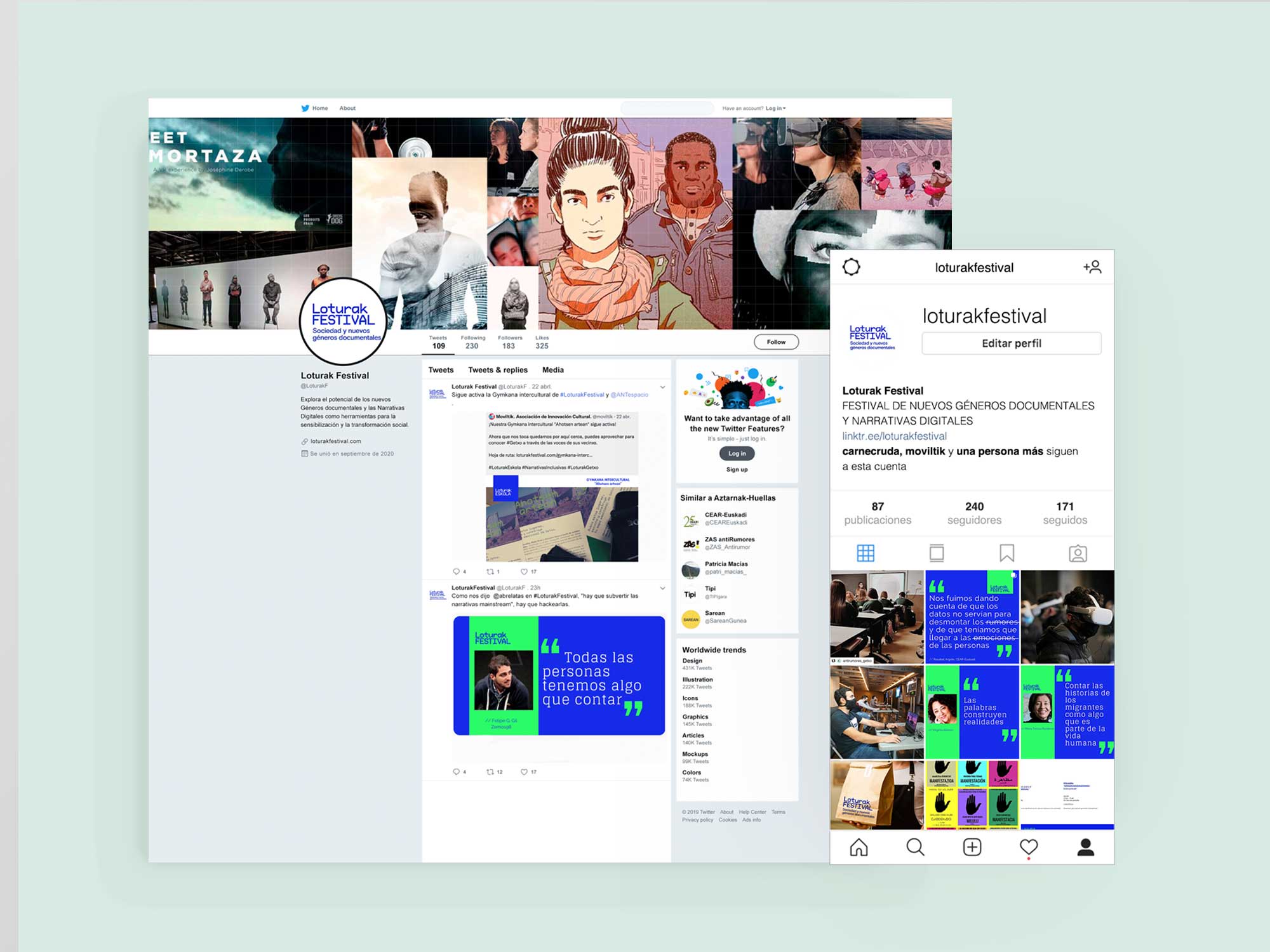The height and width of the screenshot is (952, 1270).
Task: Open 'Nos fuimos dando cuenta' quote post
Action: (x=972, y=617)
